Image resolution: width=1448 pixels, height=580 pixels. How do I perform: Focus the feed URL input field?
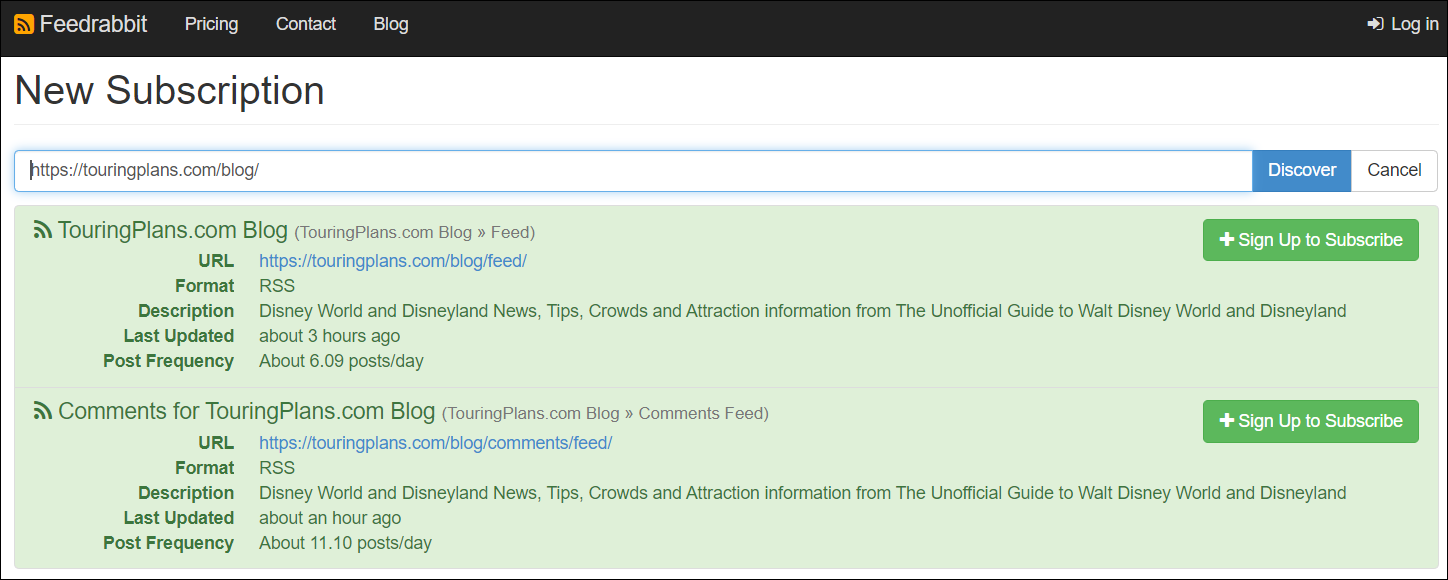633,170
